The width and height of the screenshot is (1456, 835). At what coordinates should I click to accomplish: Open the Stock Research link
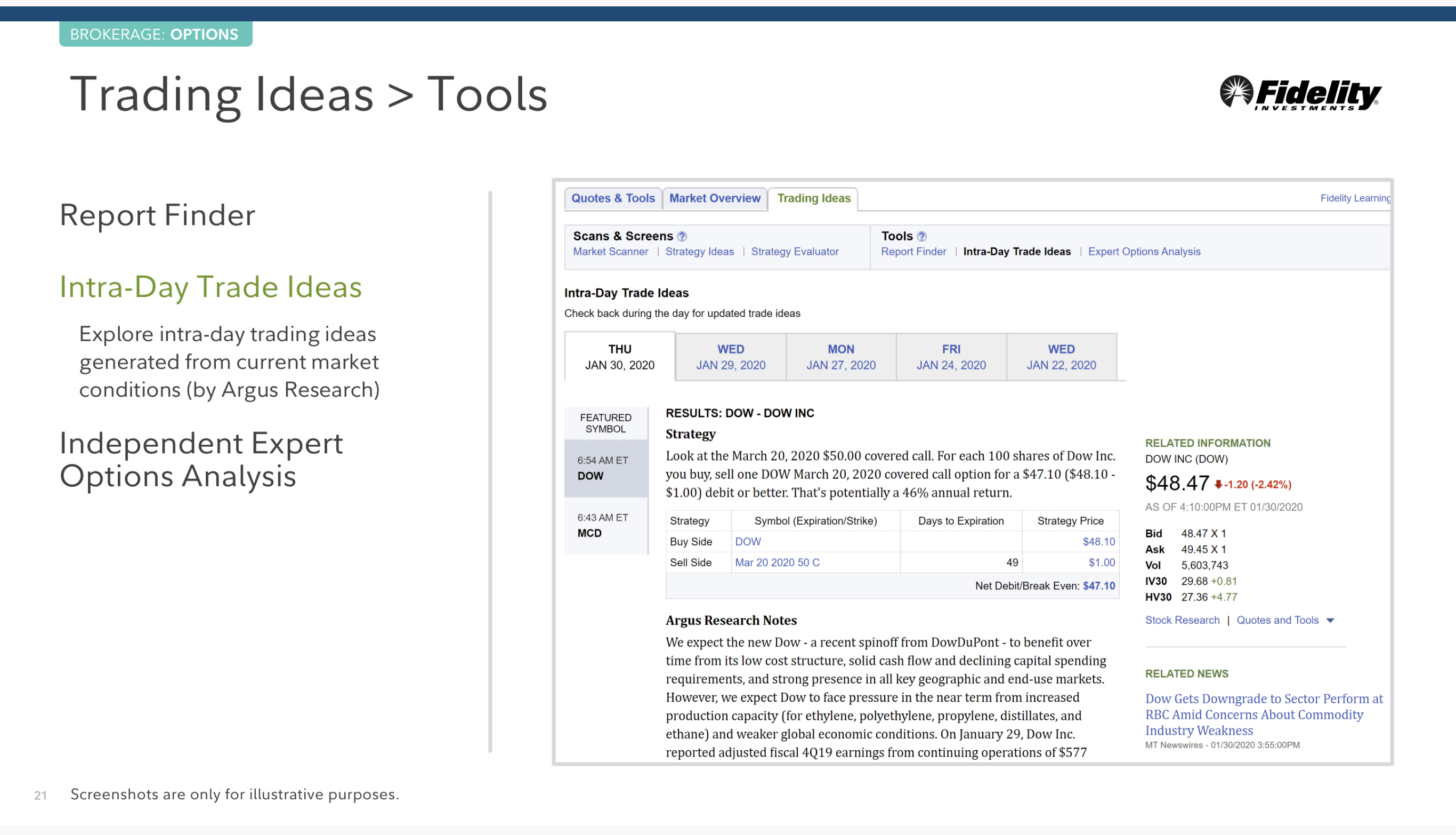[x=1182, y=621]
